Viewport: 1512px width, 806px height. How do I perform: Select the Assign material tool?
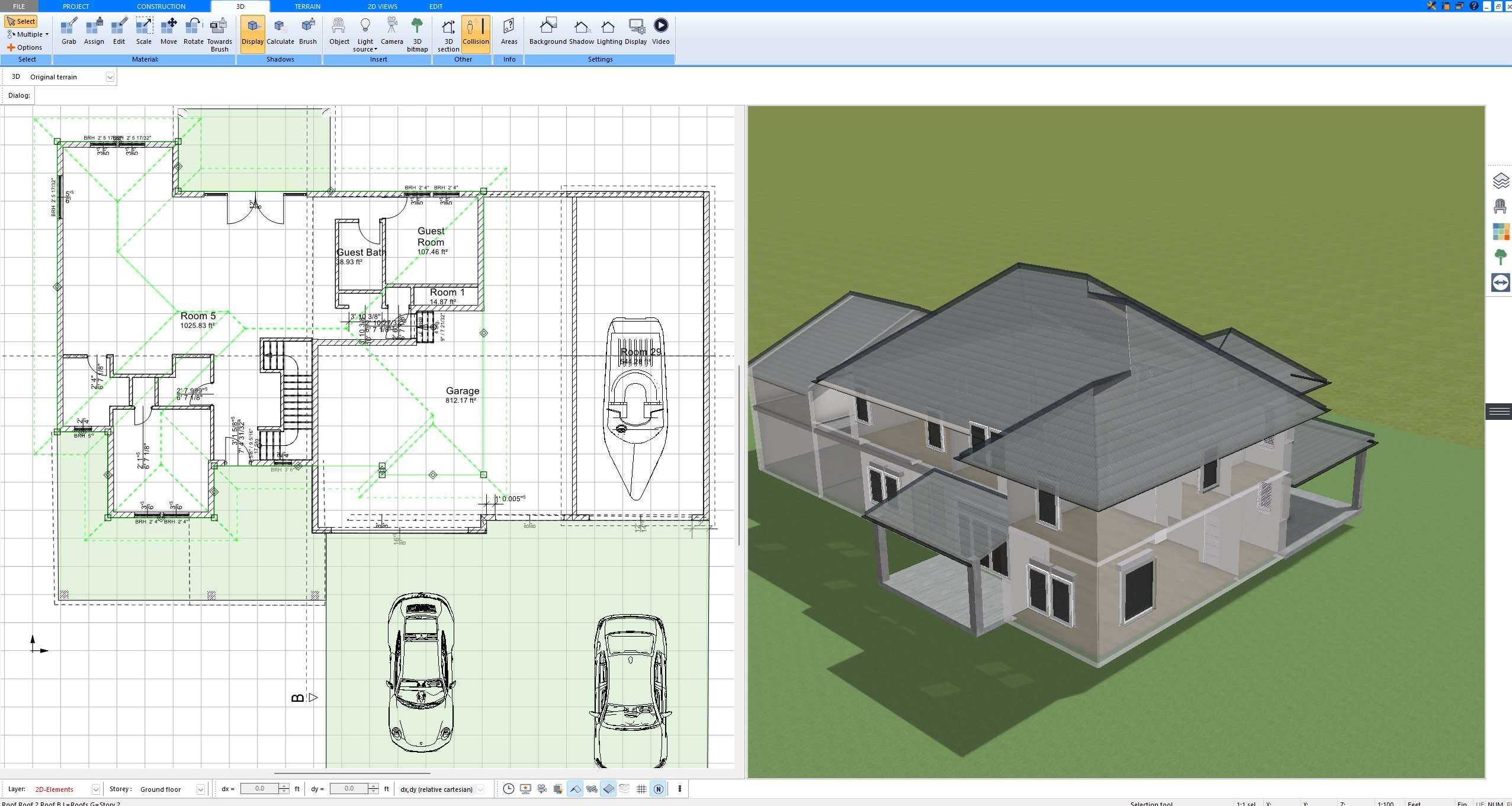click(94, 31)
